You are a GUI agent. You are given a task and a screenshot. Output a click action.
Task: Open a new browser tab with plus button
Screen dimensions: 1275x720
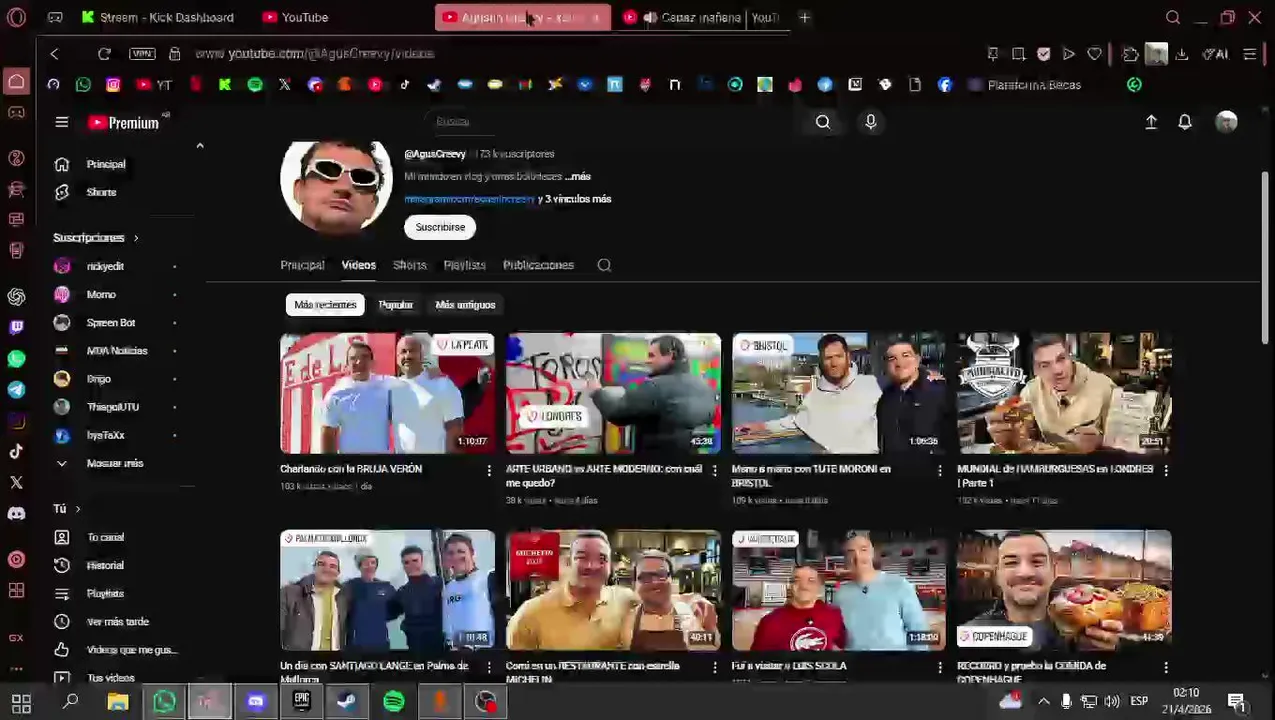coord(804,17)
